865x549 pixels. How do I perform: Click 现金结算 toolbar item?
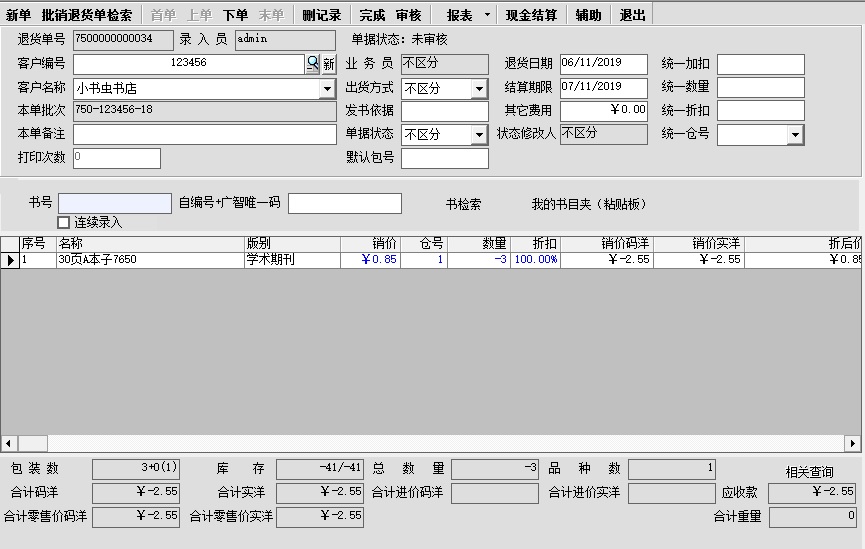(x=531, y=15)
